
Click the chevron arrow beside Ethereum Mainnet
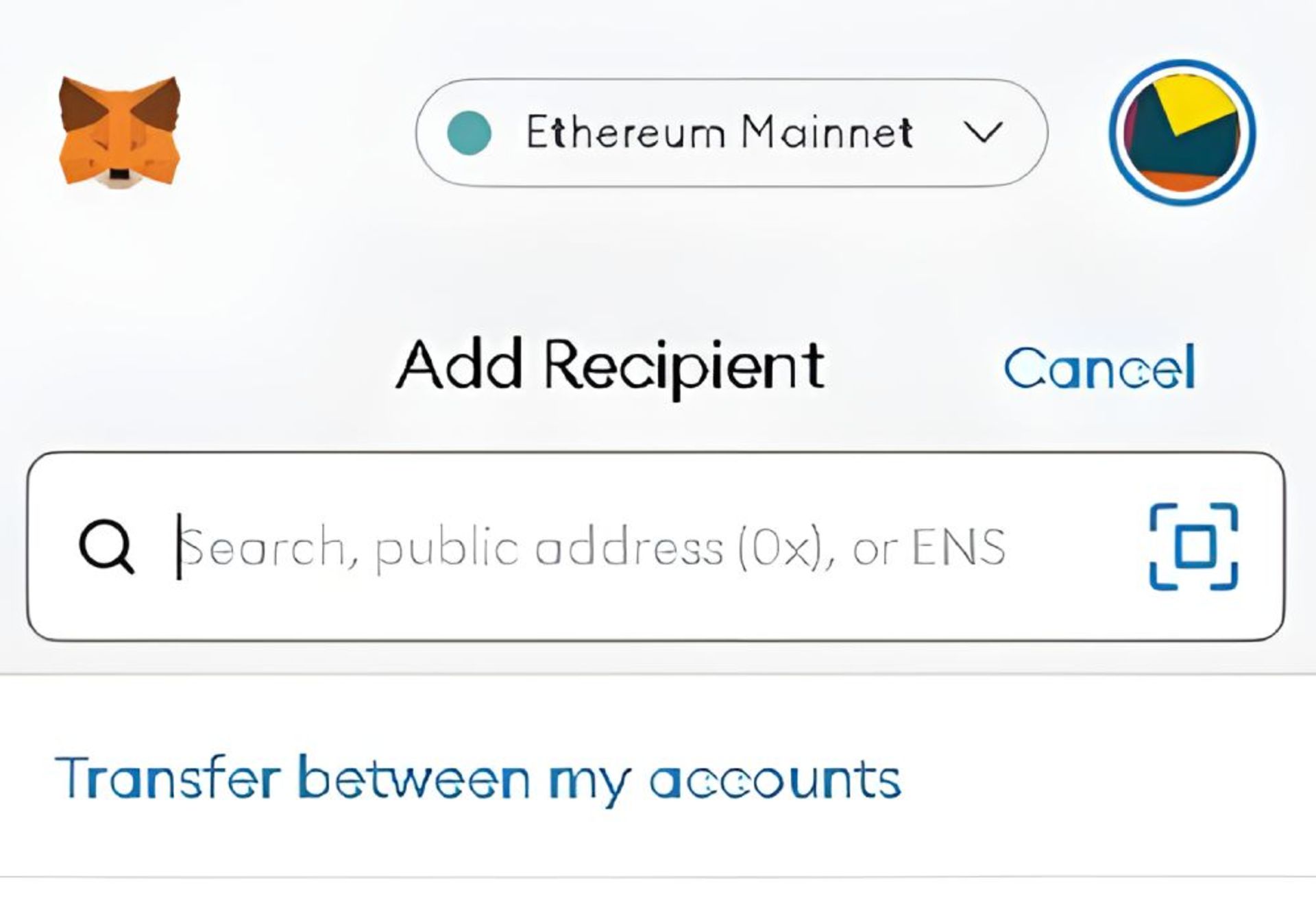click(x=984, y=132)
